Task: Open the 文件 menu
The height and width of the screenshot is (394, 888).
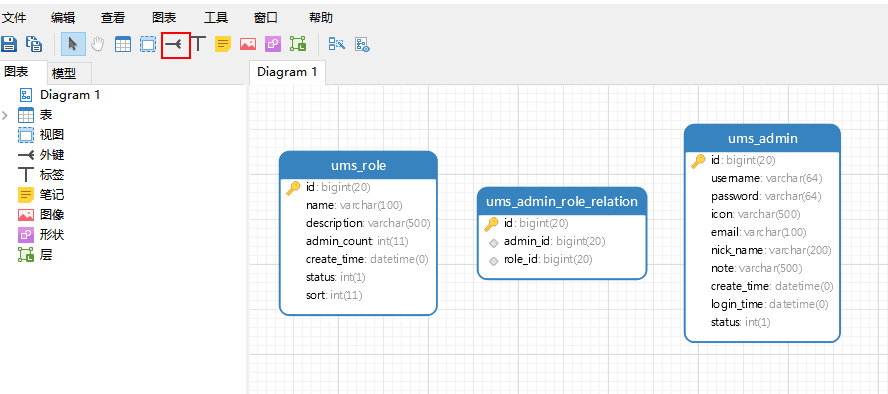Action: tap(14, 18)
